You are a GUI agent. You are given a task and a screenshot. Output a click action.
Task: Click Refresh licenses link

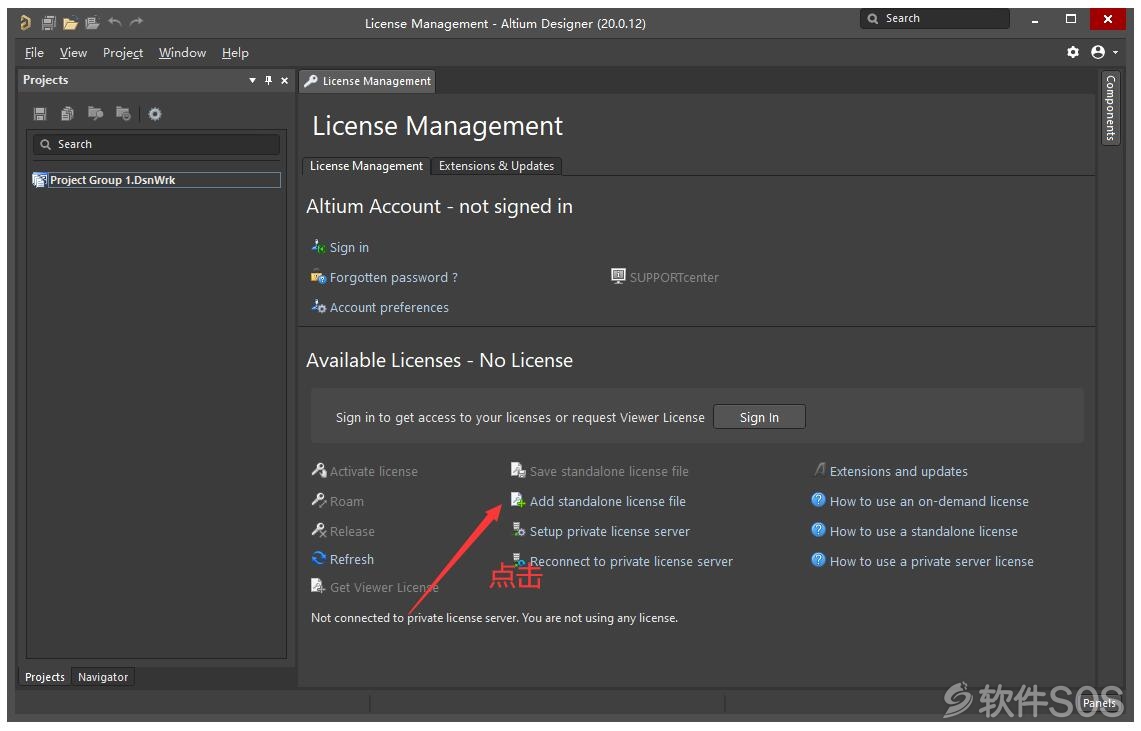(351, 559)
